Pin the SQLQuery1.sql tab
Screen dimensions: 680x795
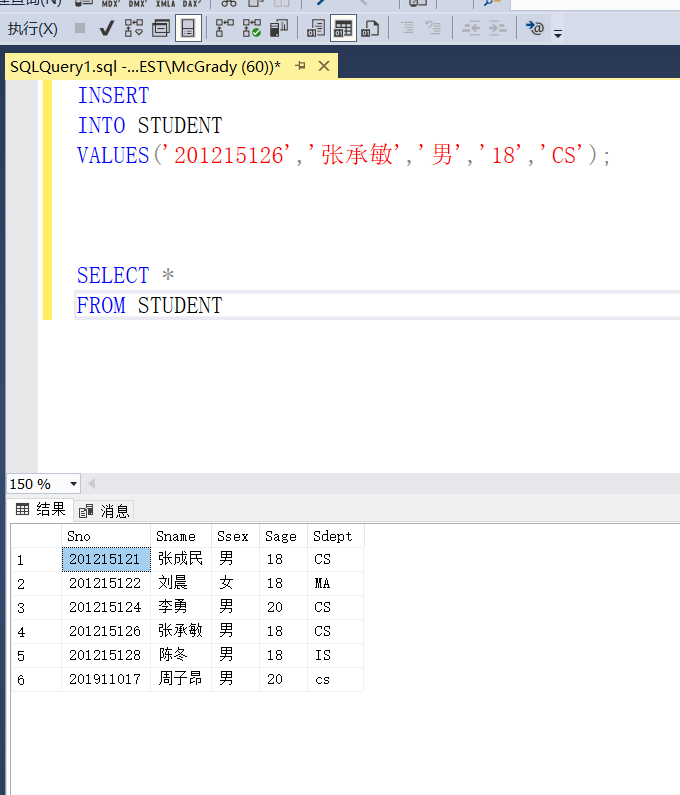(301, 66)
